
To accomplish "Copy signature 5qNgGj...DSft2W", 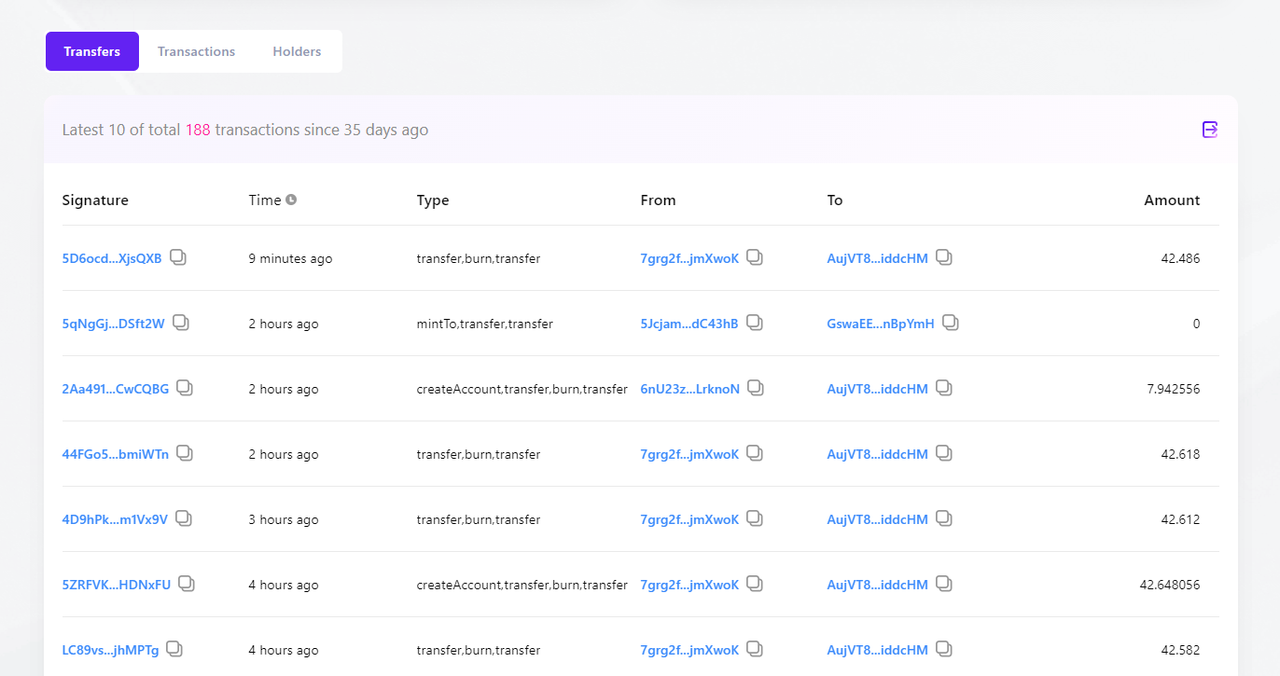I will (181, 323).
